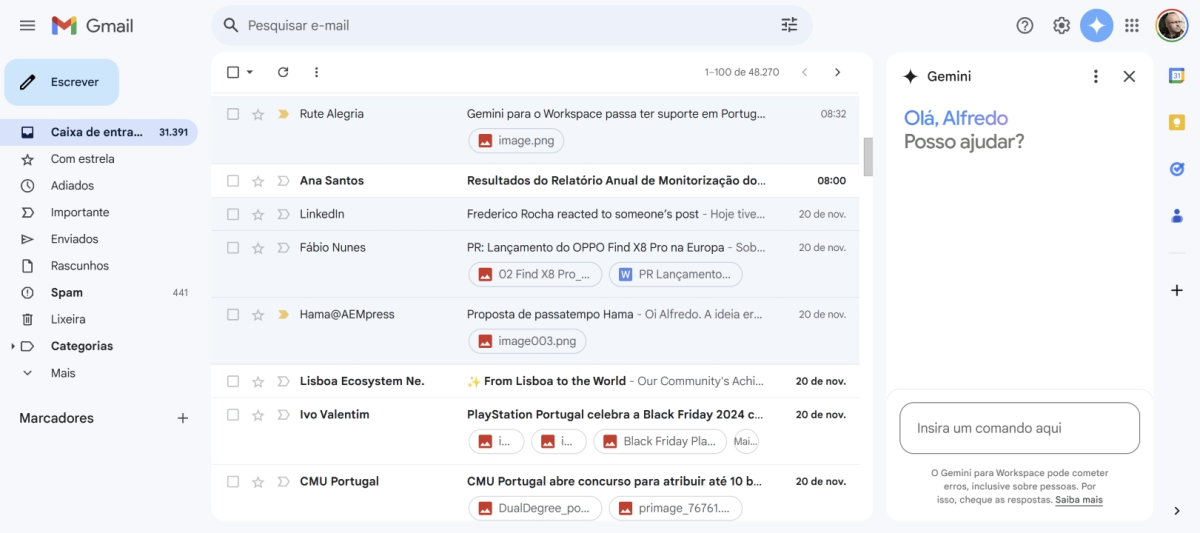This screenshot has height=533, width=1200.
Task: Expand Mais to show more labels
Action: pyautogui.click(x=63, y=373)
